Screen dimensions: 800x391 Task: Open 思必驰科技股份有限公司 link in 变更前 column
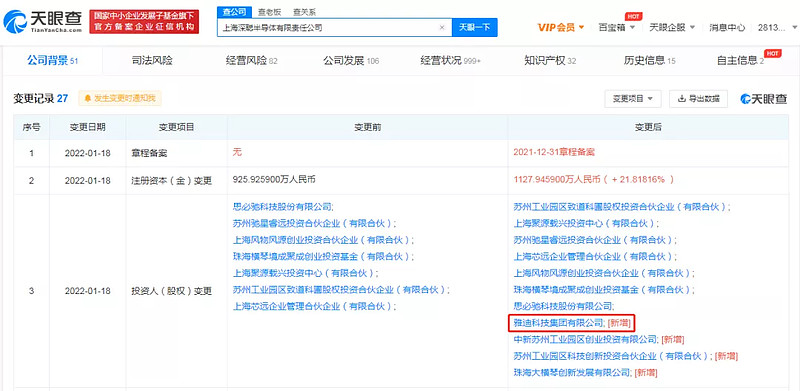tap(283, 207)
